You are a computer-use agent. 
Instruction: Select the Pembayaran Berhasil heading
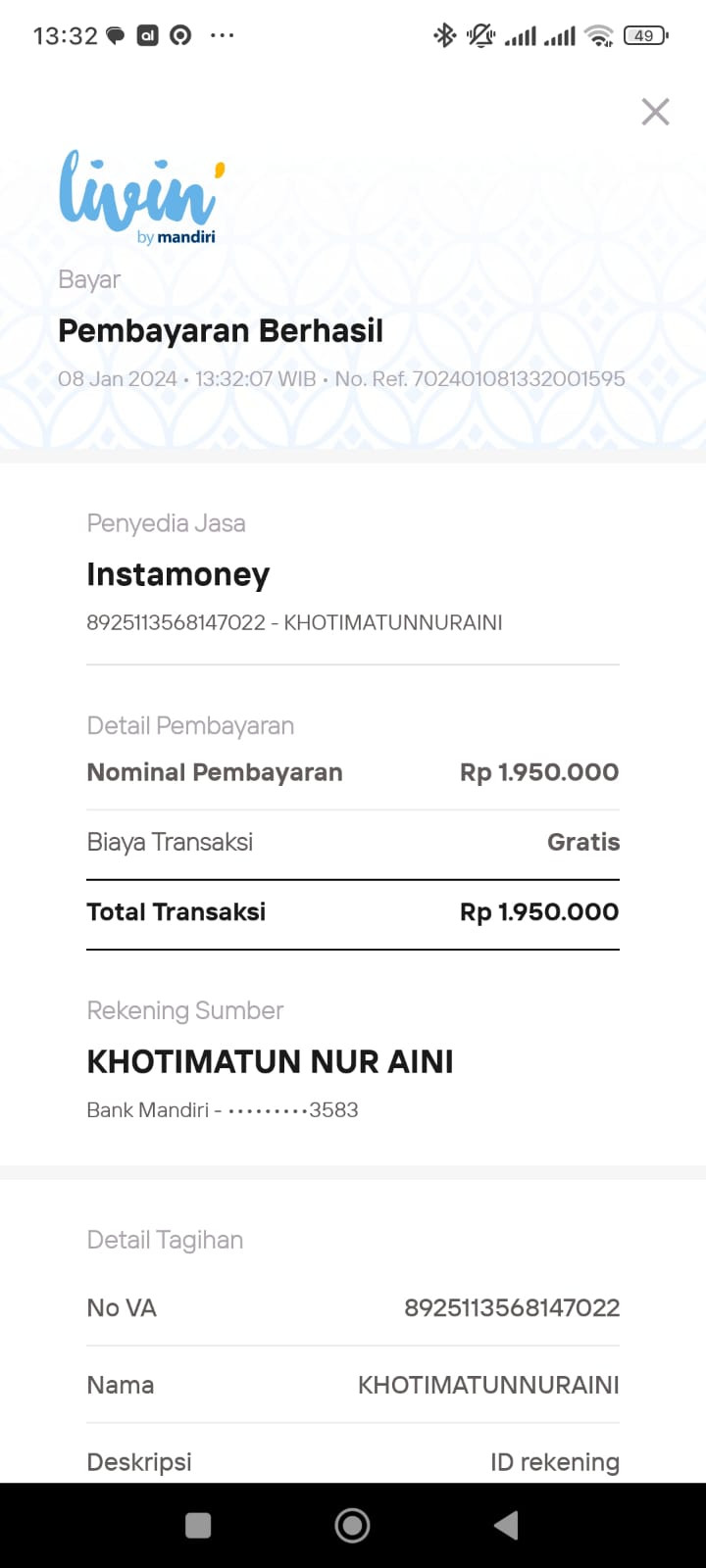tap(221, 330)
